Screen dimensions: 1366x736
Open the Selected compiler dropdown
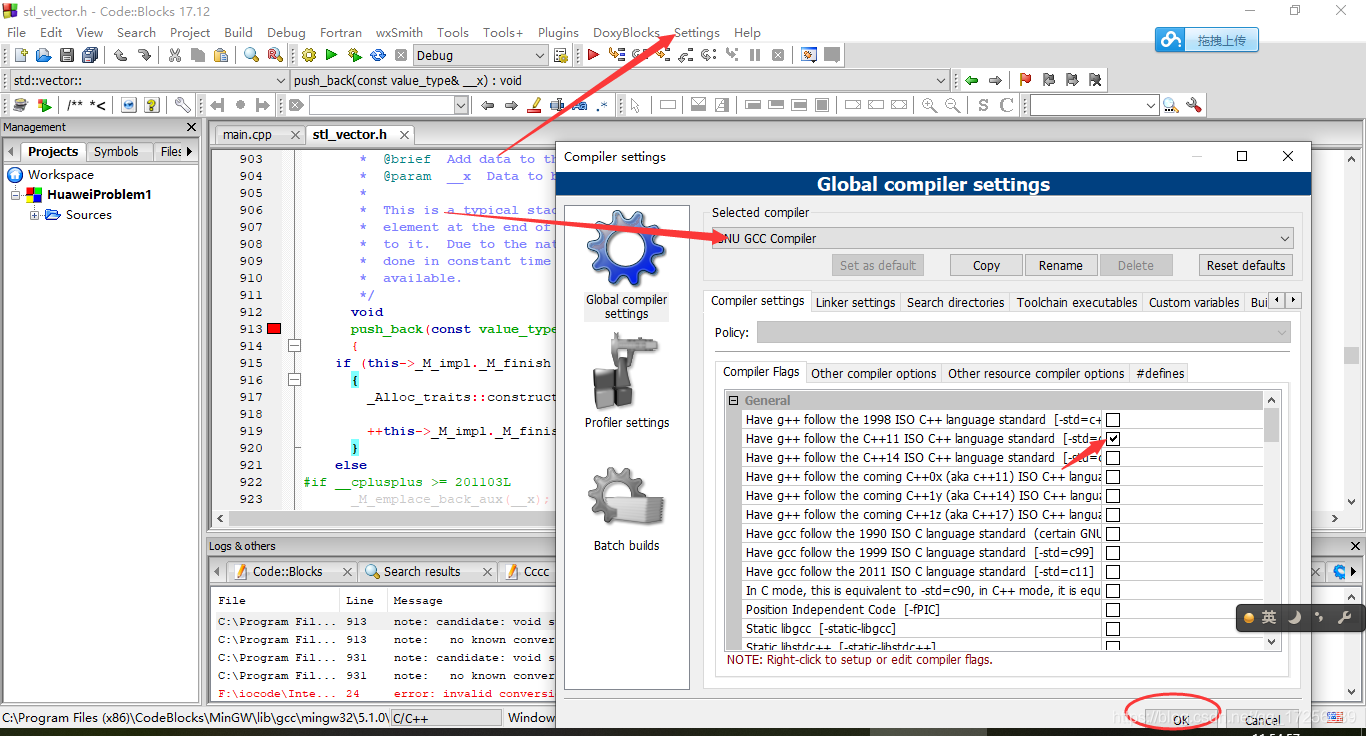coord(1002,238)
